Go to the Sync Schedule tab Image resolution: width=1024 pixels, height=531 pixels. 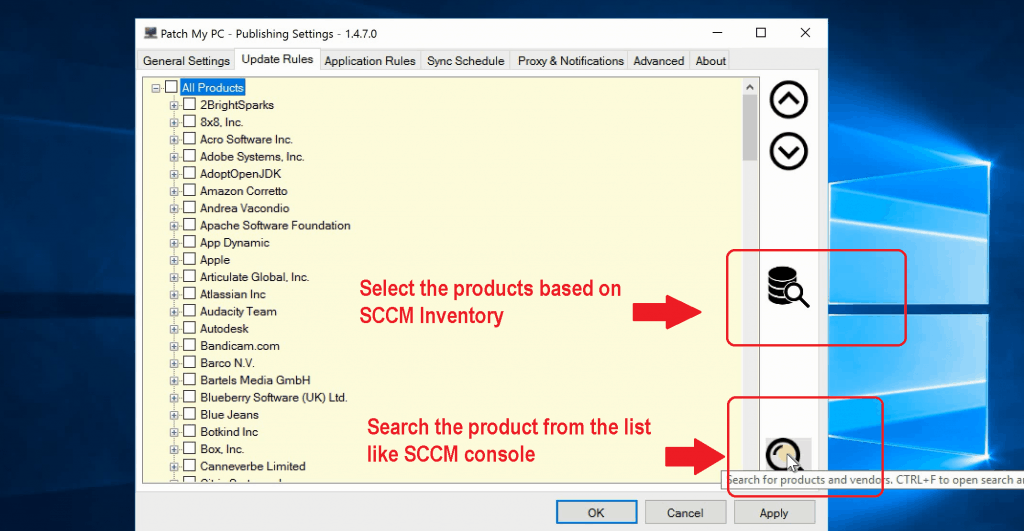(466, 61)
